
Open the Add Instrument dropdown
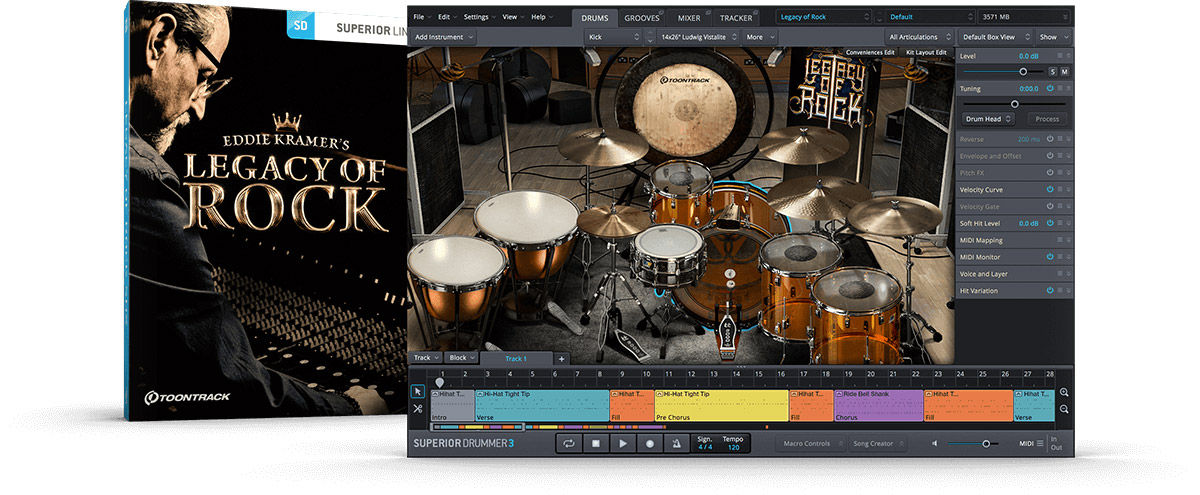[x=444, y=37]
